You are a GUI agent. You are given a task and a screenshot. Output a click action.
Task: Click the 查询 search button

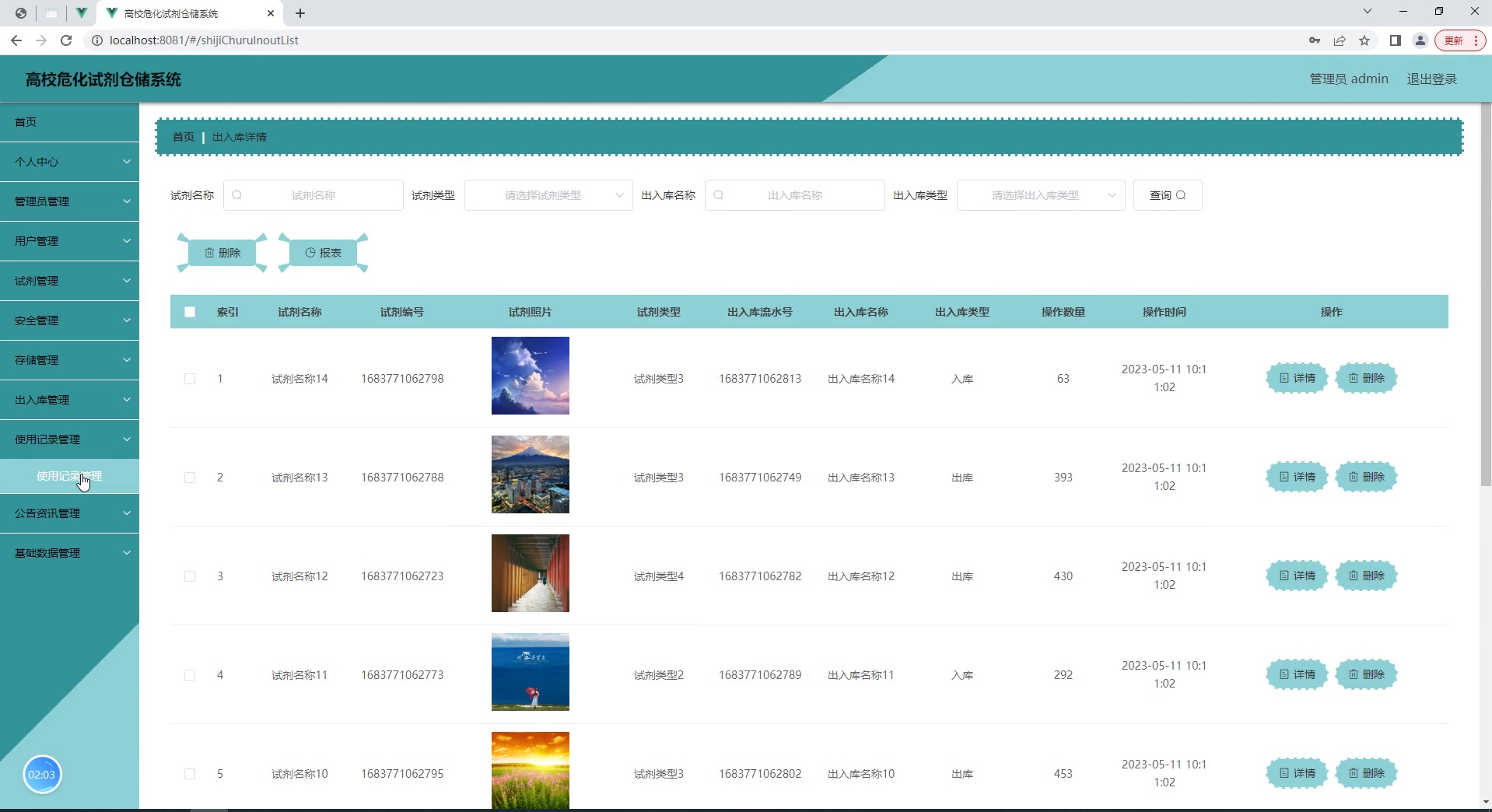click(x=1168, y=195)
